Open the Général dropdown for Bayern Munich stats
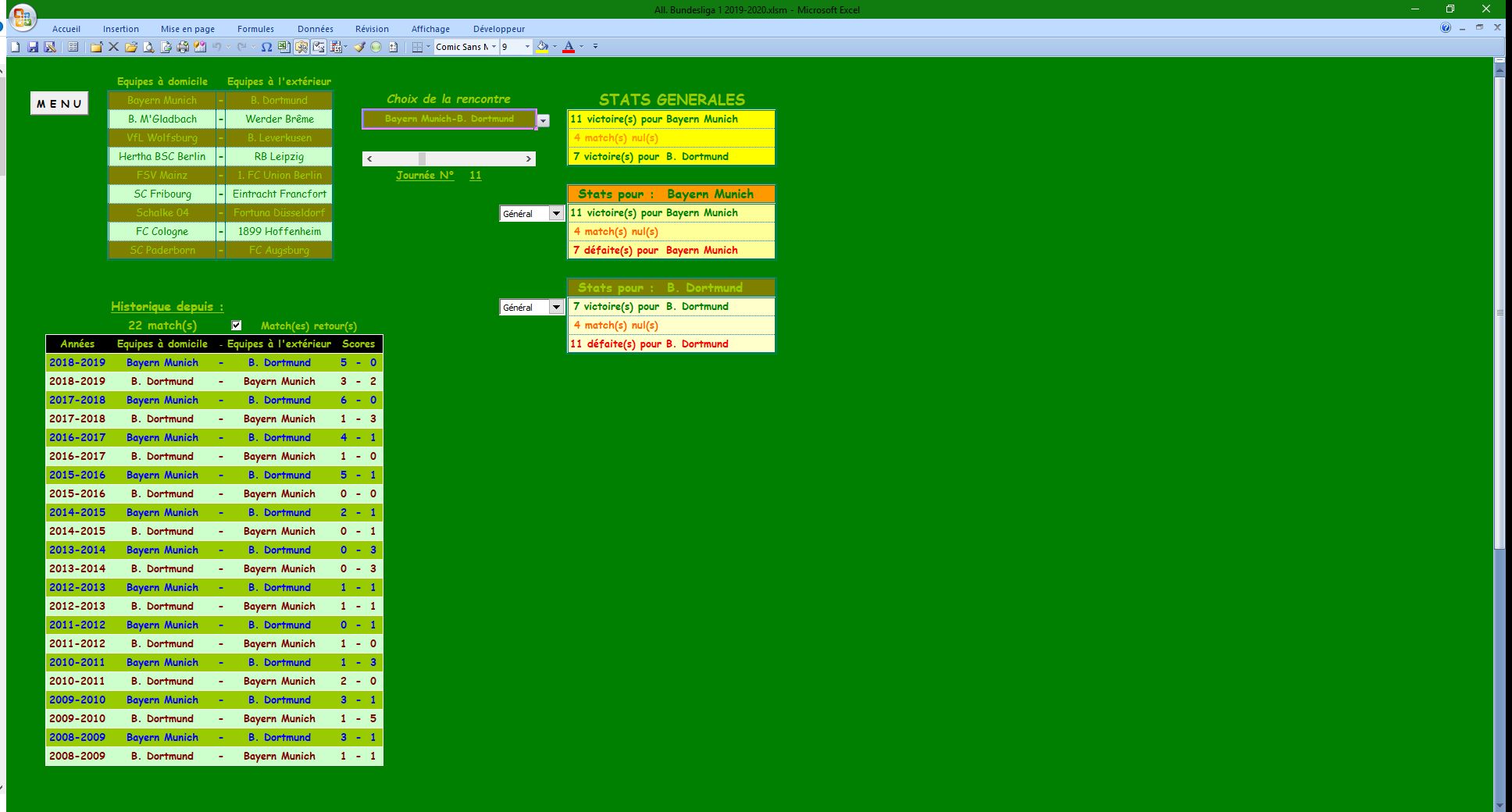This screenshot has width=1512, height=812. 557,213
